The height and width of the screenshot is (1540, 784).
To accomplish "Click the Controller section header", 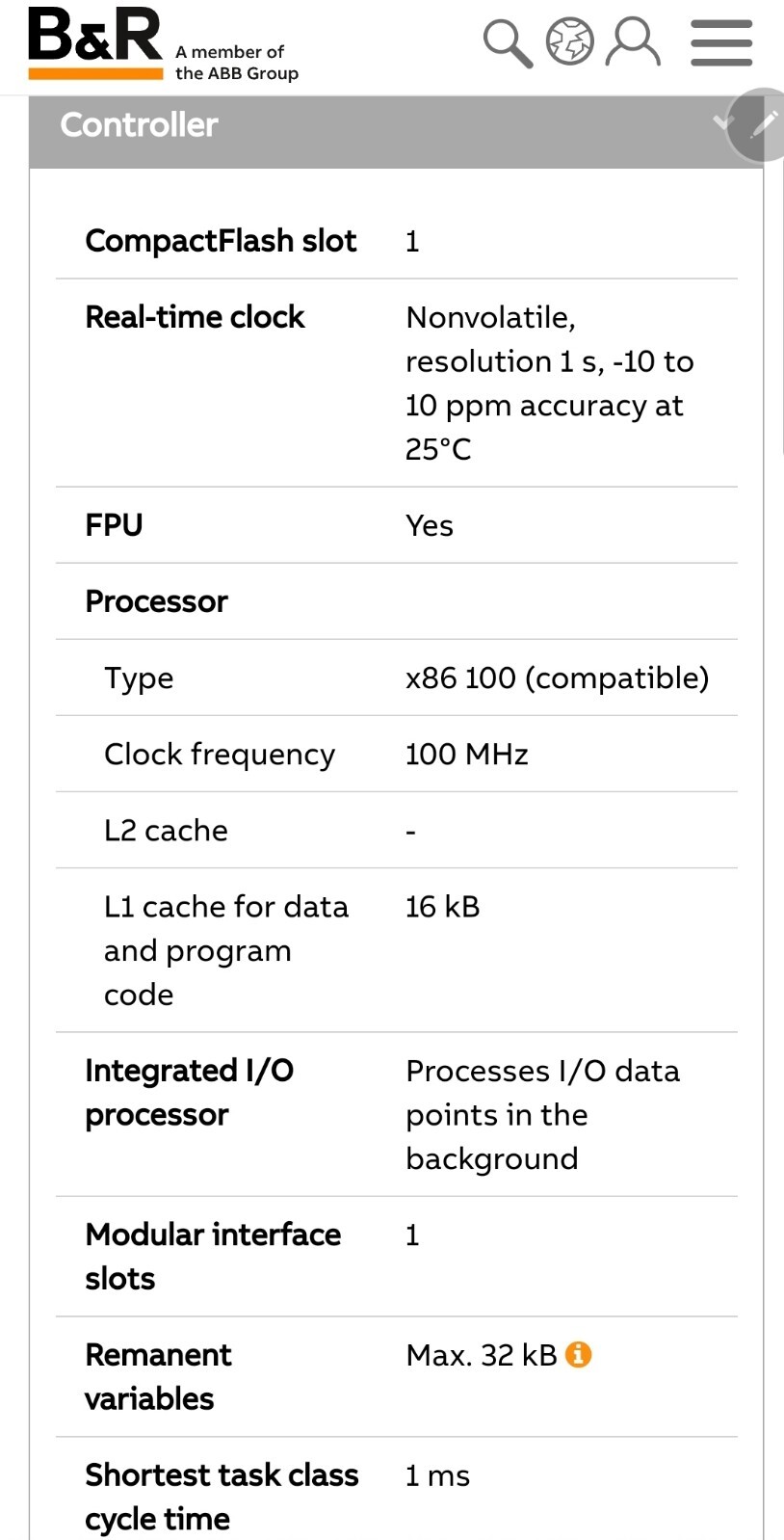I will [396, 125].
